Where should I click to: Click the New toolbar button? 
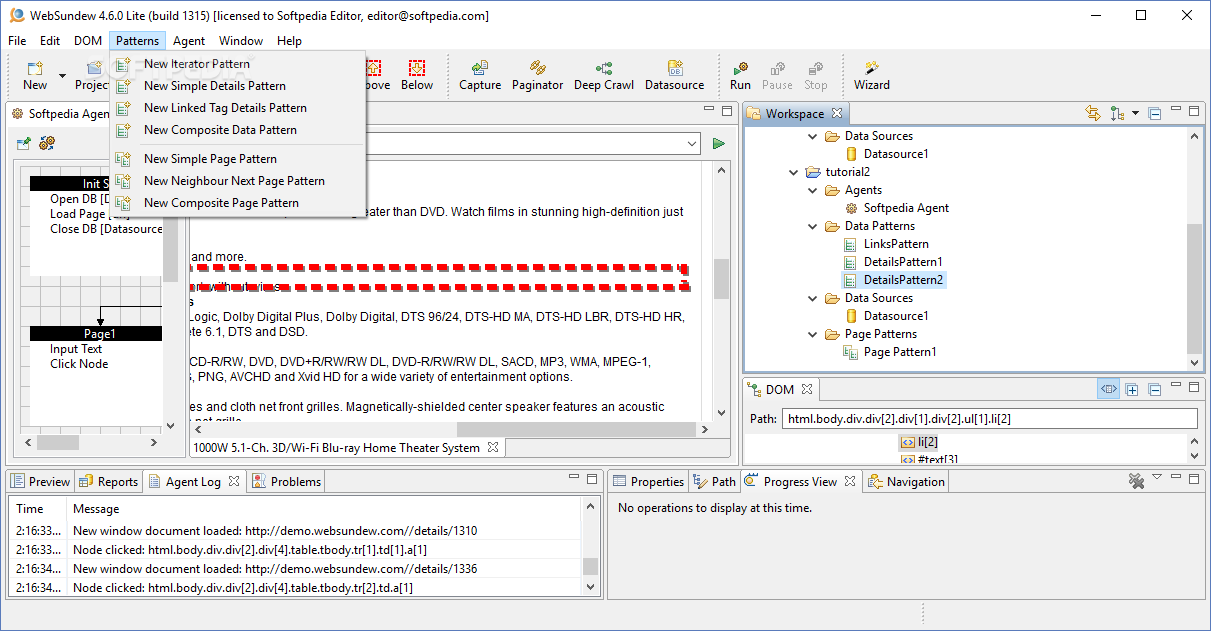[x=35, y=75]
